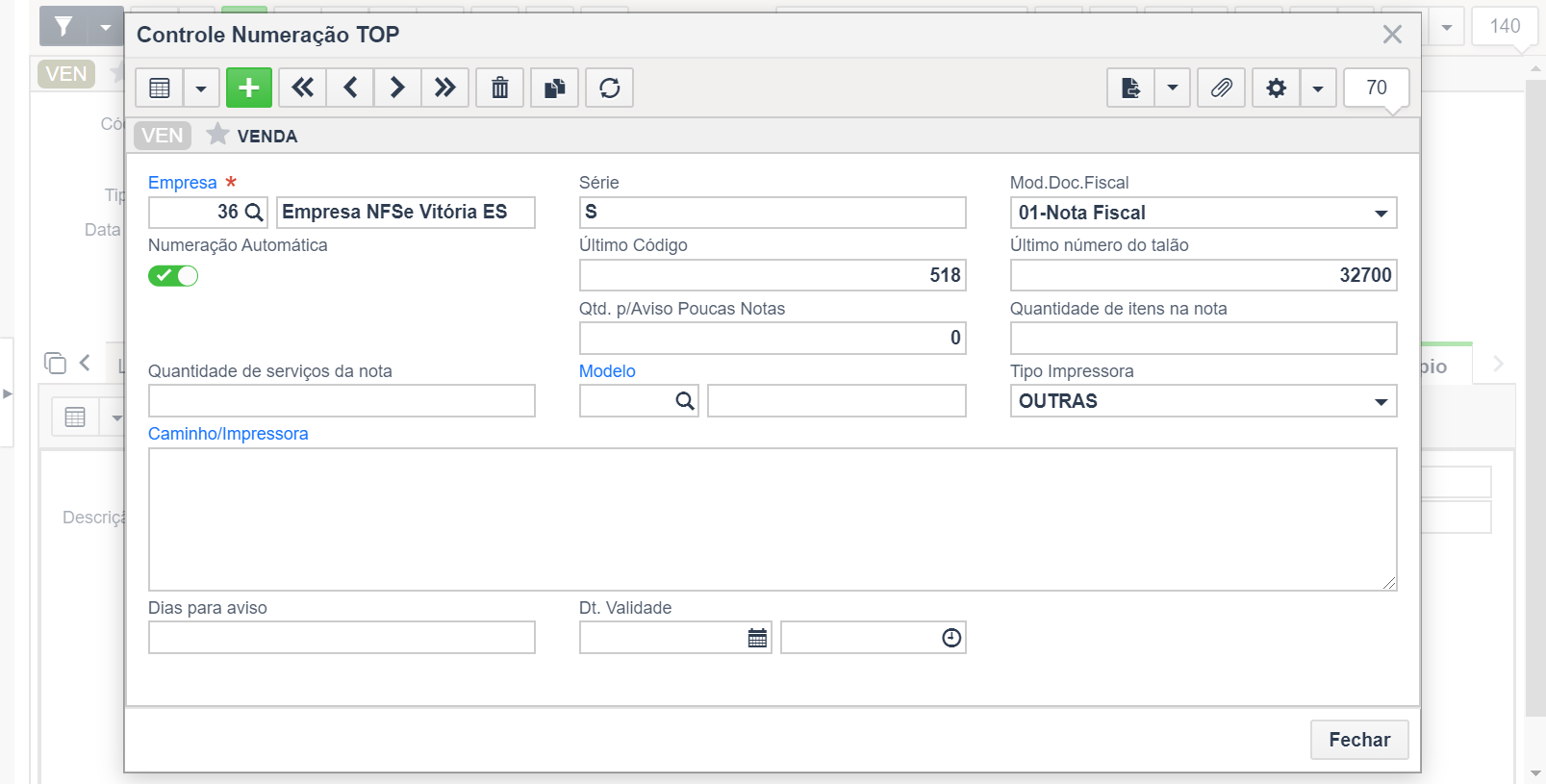Expand left side panel arrow

7,393
